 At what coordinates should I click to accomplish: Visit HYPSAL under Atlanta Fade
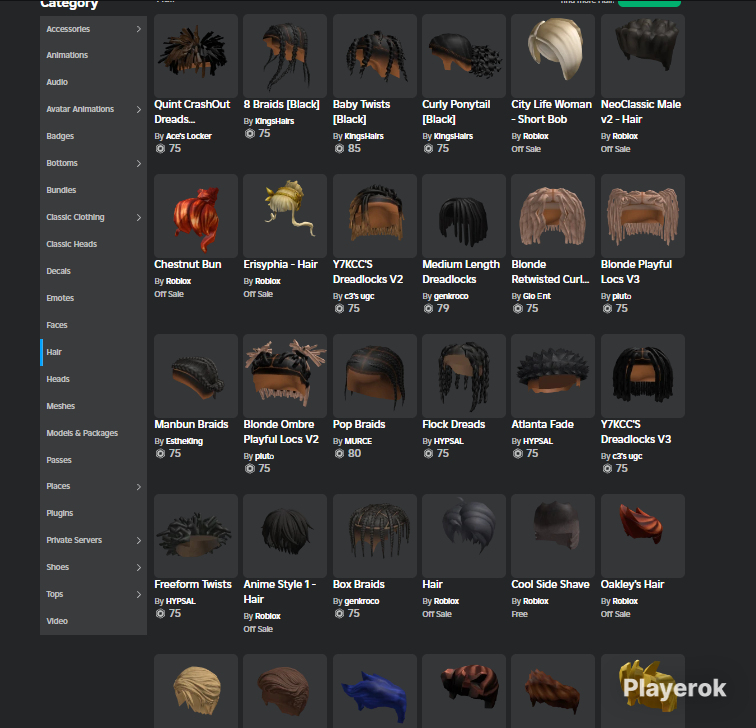pyautogui.click(x=538, y=441)
